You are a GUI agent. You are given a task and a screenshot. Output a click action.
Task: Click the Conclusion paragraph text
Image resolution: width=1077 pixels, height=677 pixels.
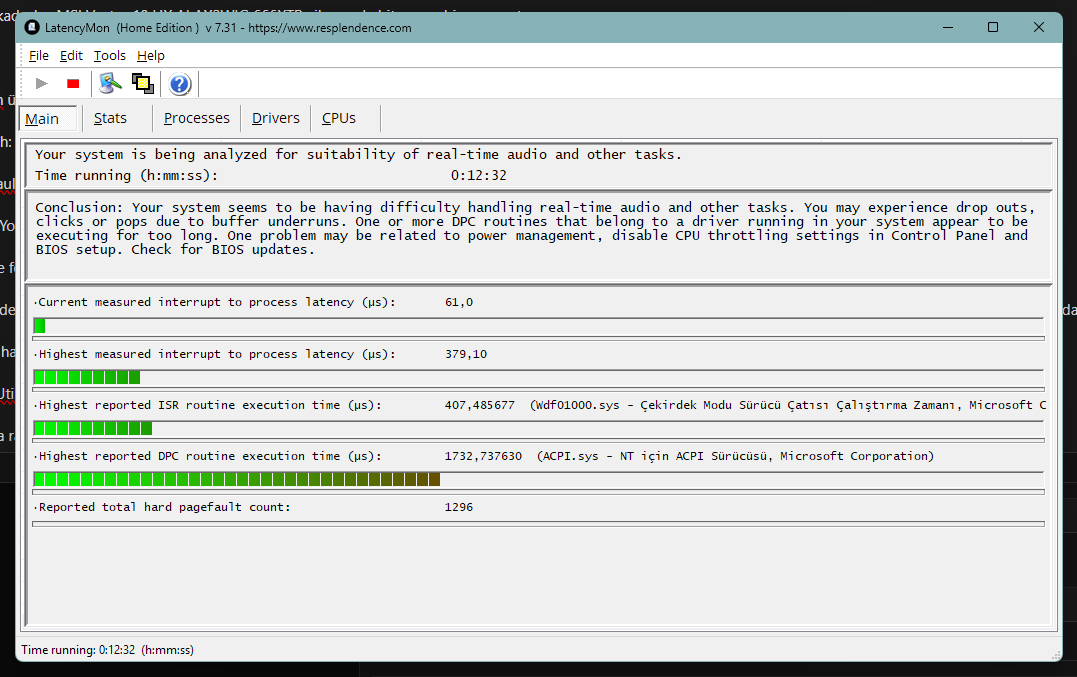[x=534, y=229]
